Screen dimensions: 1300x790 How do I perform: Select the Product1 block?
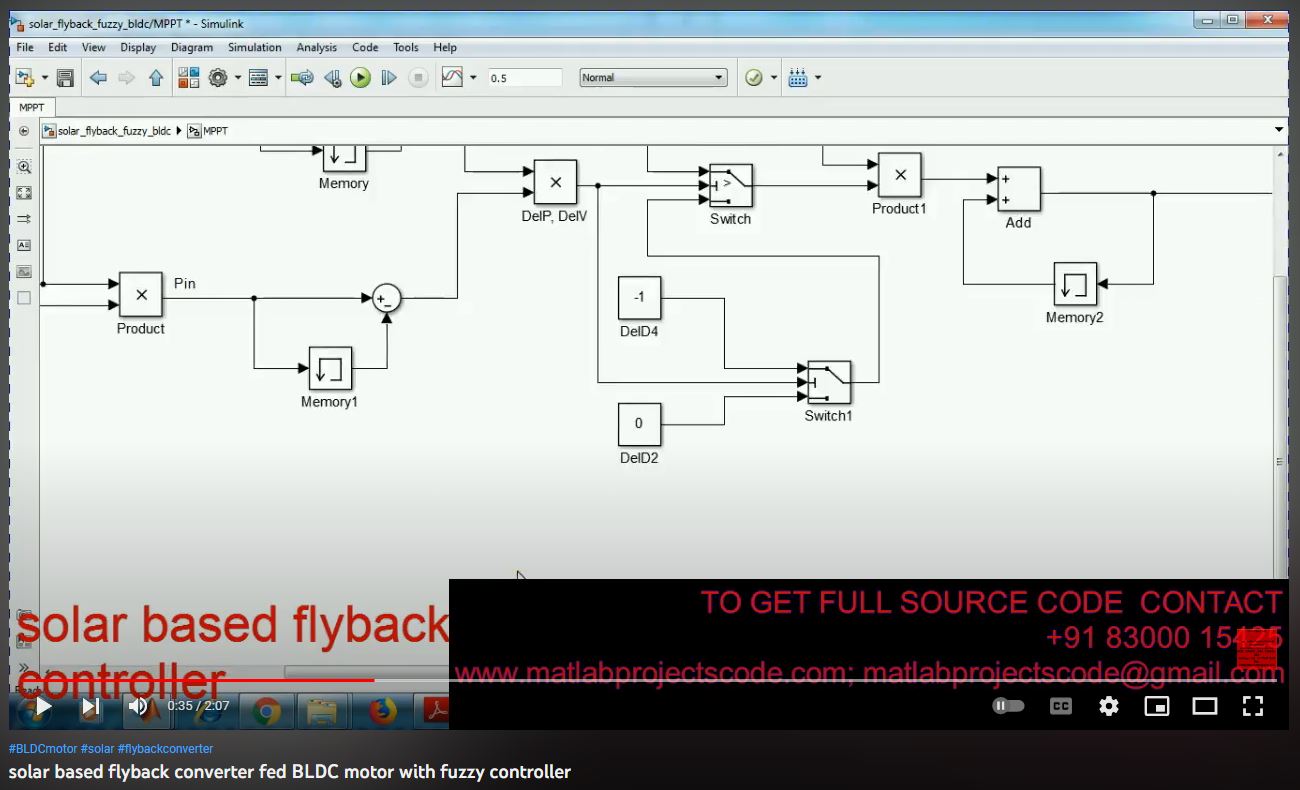click(900, 175)
